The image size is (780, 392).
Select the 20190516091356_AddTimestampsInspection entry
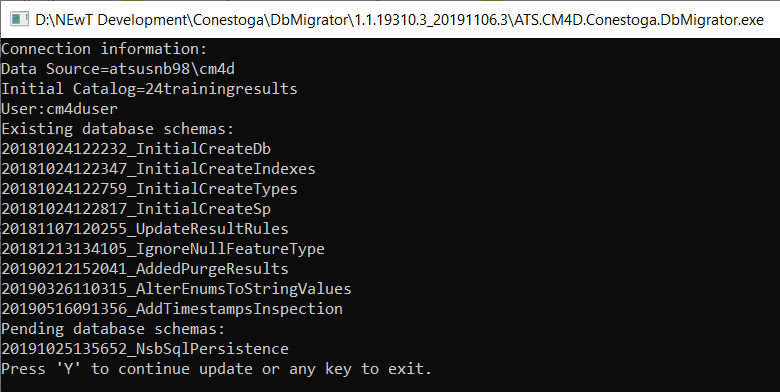point(172,308)
